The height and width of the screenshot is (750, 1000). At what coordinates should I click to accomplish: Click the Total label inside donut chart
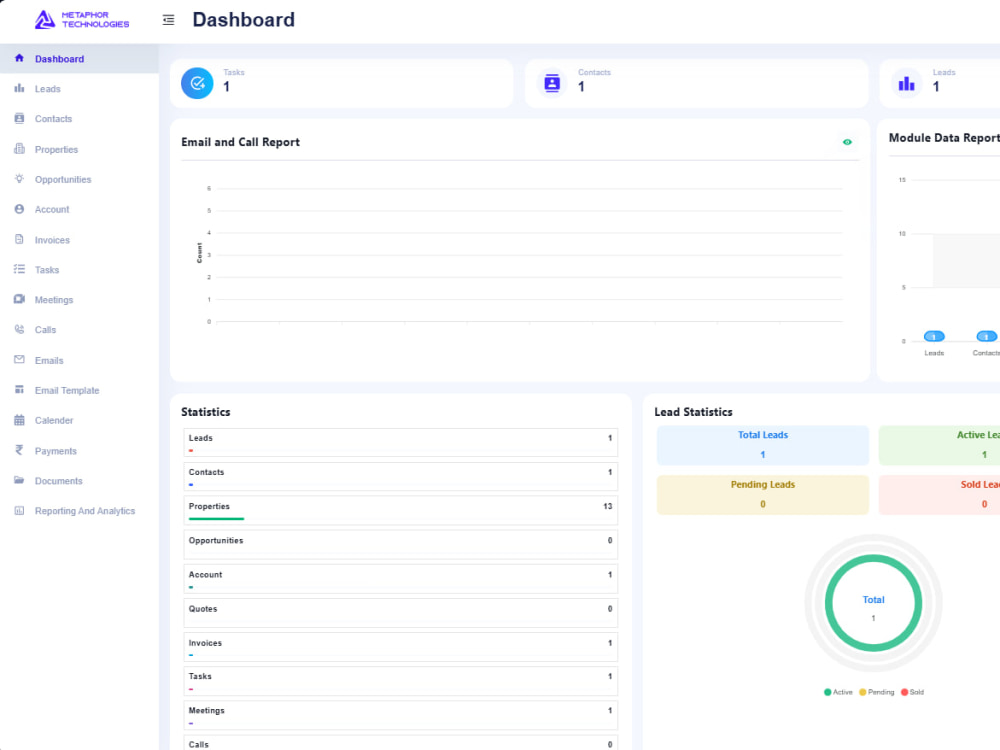point(873,599)
